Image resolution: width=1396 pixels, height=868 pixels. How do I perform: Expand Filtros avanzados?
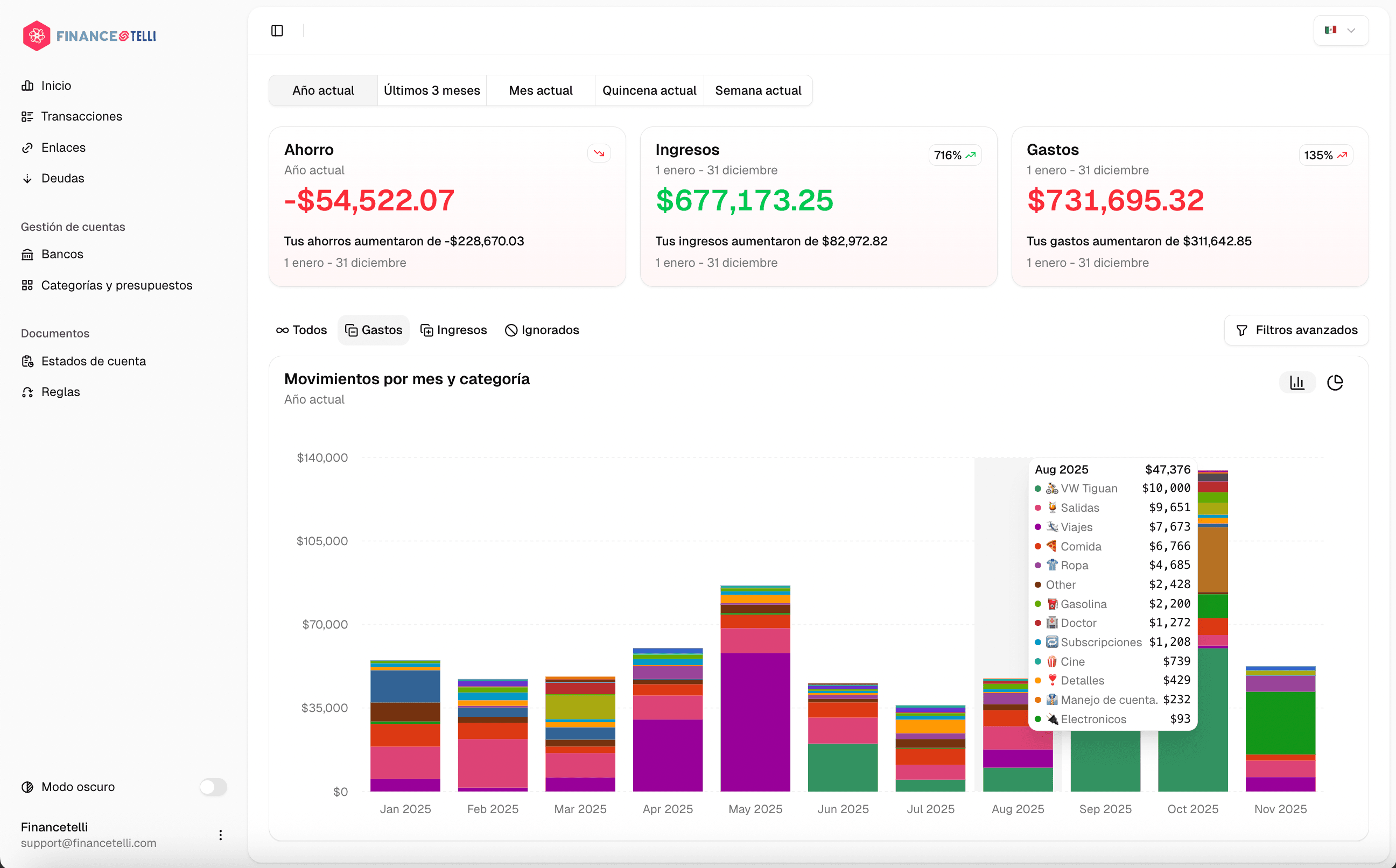(1296, 330)
